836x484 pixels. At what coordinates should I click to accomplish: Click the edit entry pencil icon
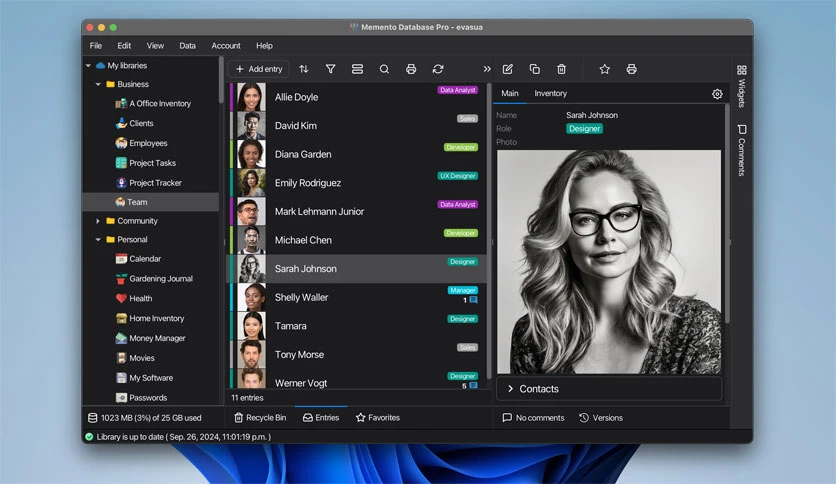click(x=508, y=69)
